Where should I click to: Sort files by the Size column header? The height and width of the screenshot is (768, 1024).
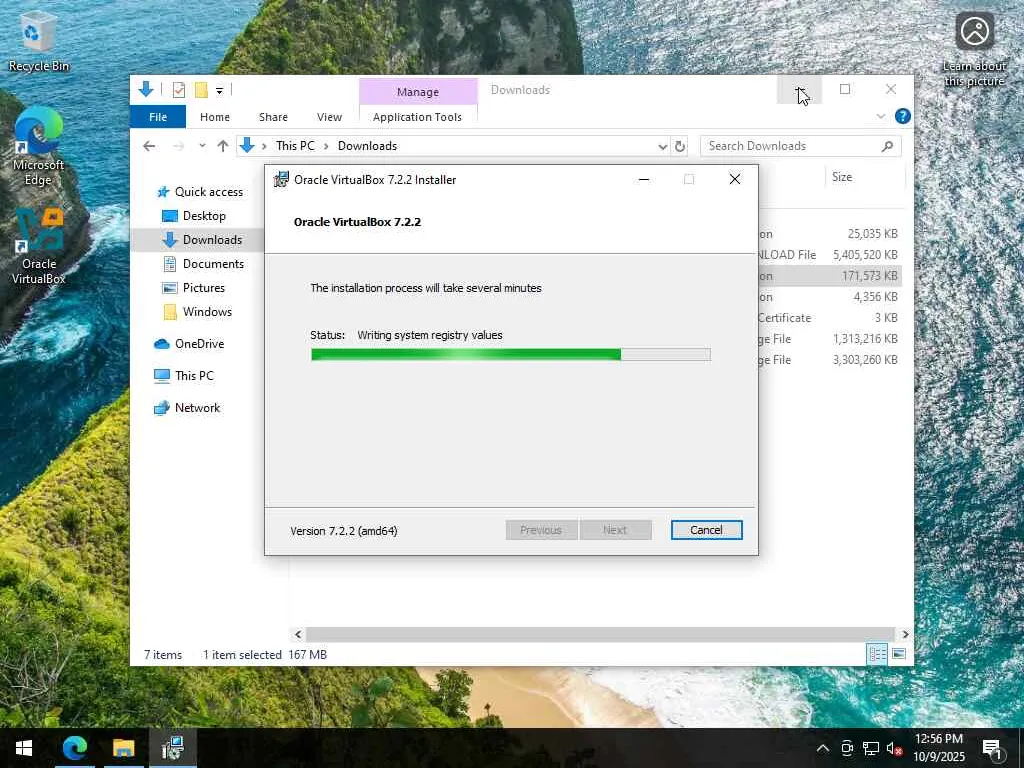tap(842, 177)
